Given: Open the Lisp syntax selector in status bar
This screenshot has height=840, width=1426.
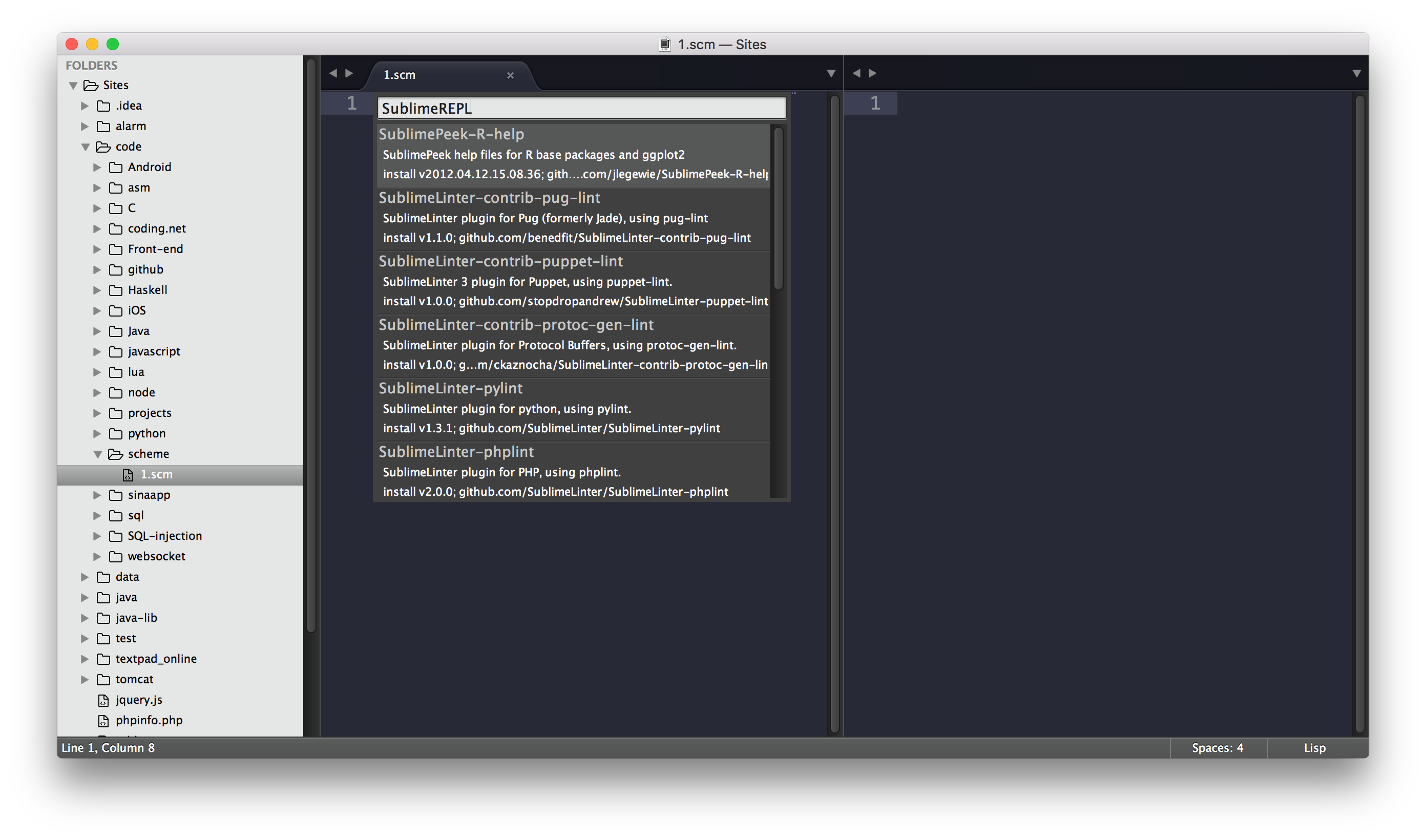Looking at the screenshot, I should coord(1314,748).
